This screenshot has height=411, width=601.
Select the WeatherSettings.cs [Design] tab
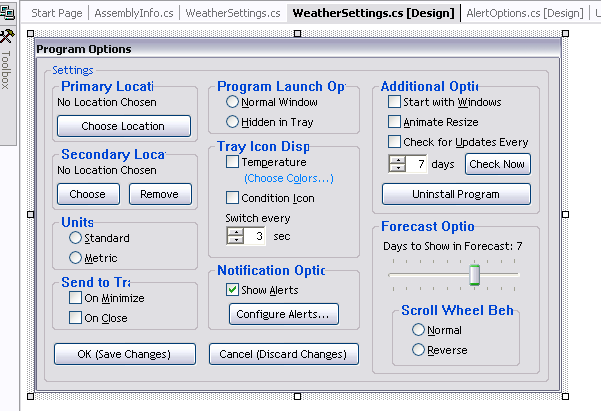(x=373, y=13)
